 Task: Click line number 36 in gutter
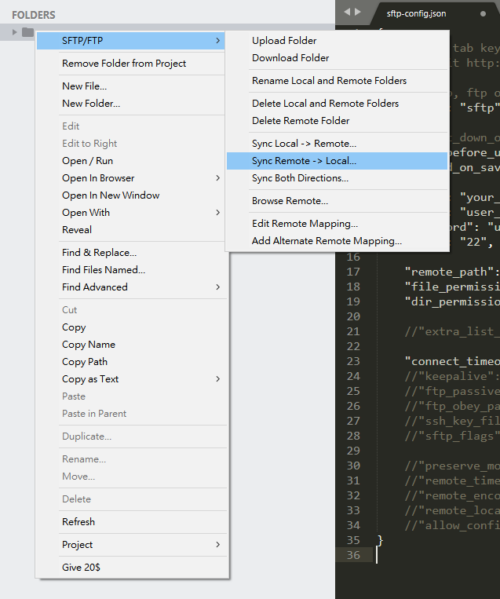pyautogui.click(x=353, y=555)
